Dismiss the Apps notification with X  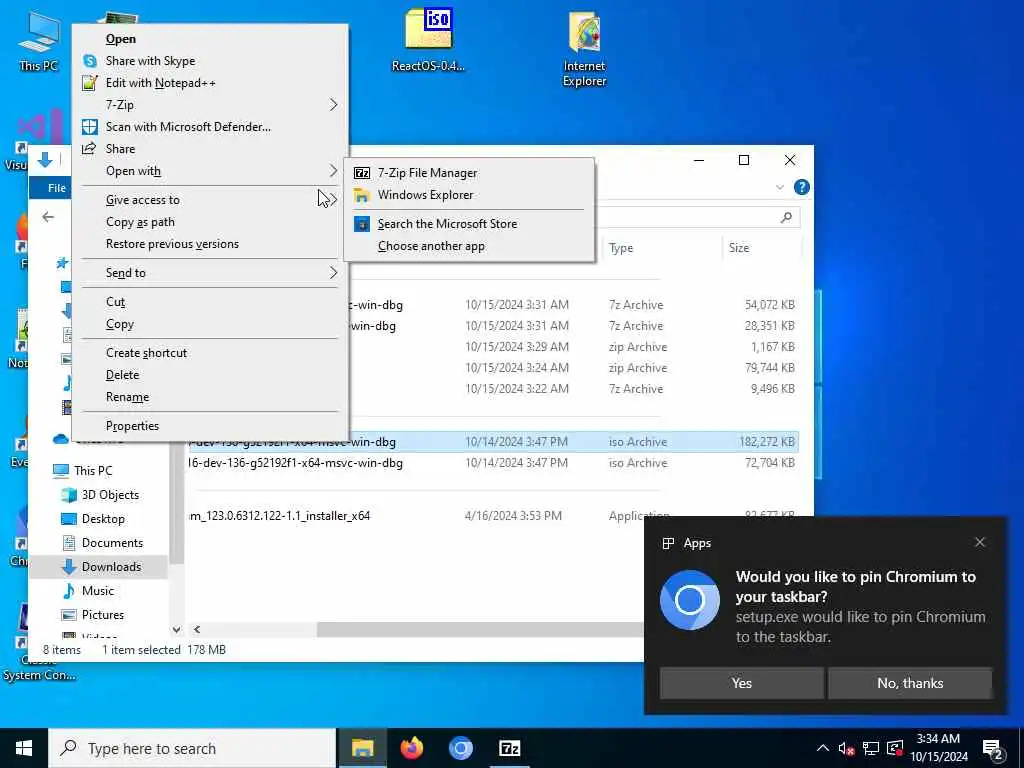pos(980,542)
